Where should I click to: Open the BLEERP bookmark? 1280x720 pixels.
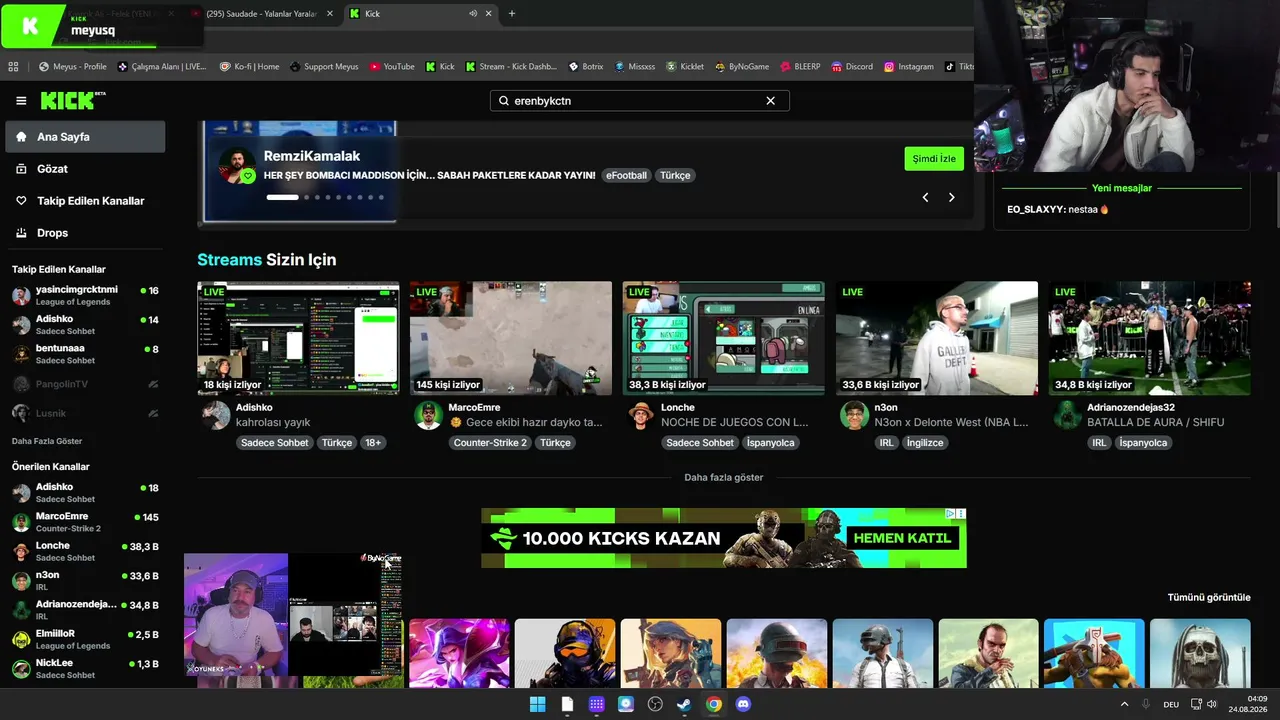coord(800,67)
